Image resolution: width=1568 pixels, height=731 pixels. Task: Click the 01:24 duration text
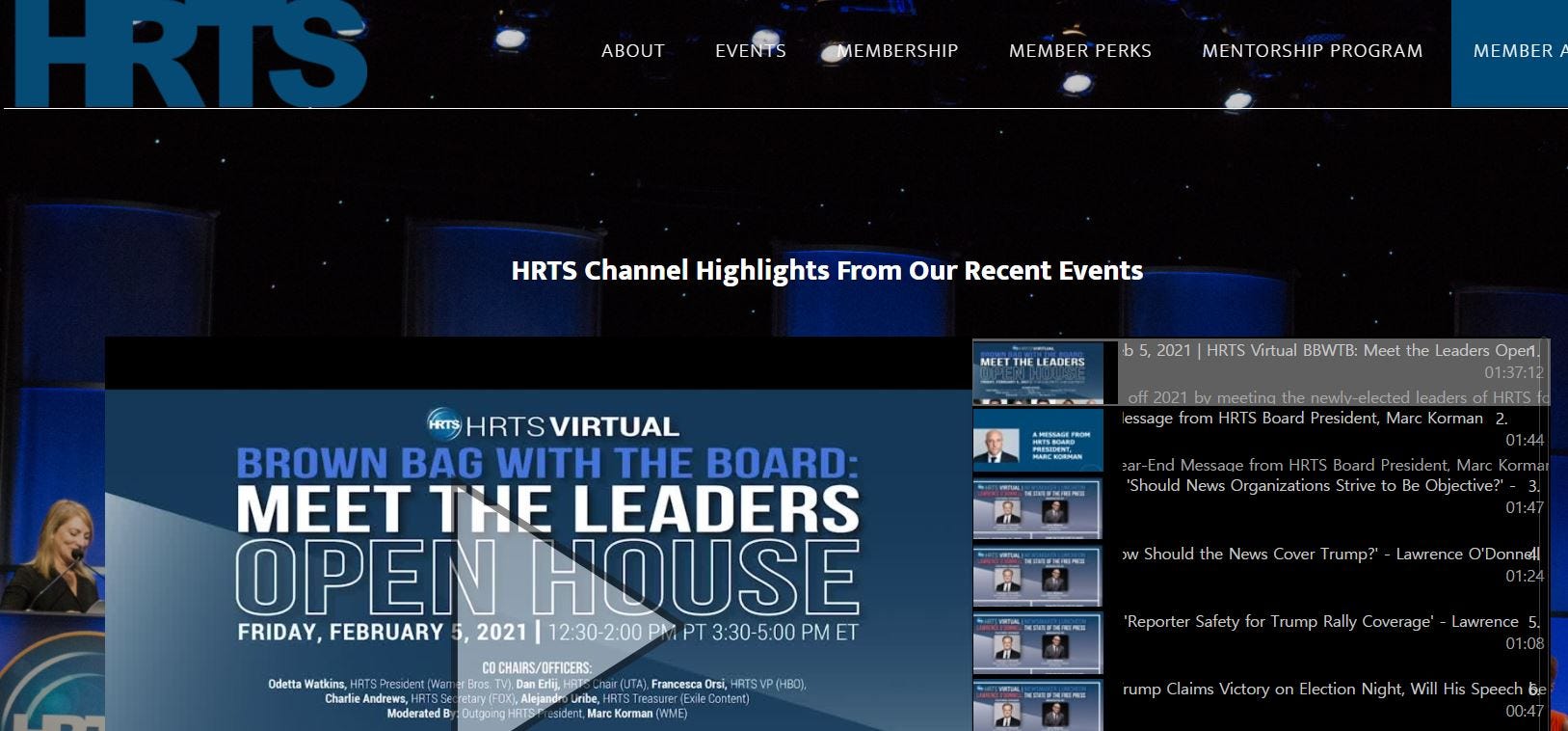tap(1525, 576)
